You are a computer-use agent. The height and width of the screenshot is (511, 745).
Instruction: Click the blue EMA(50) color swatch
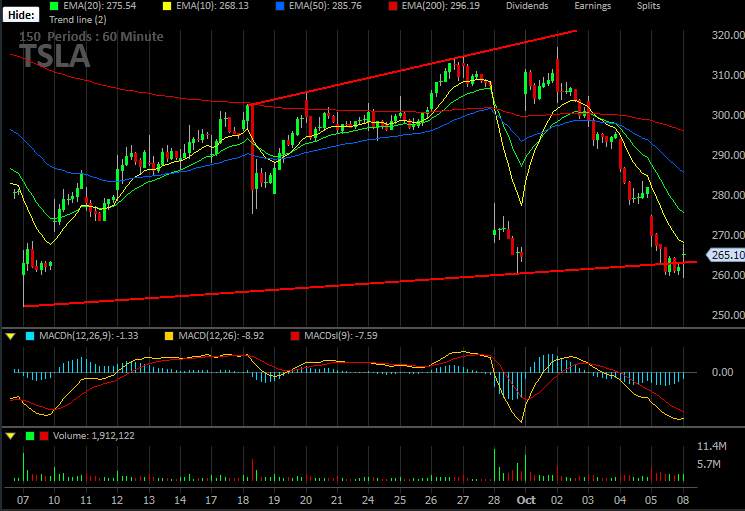(x=280, y=6)
